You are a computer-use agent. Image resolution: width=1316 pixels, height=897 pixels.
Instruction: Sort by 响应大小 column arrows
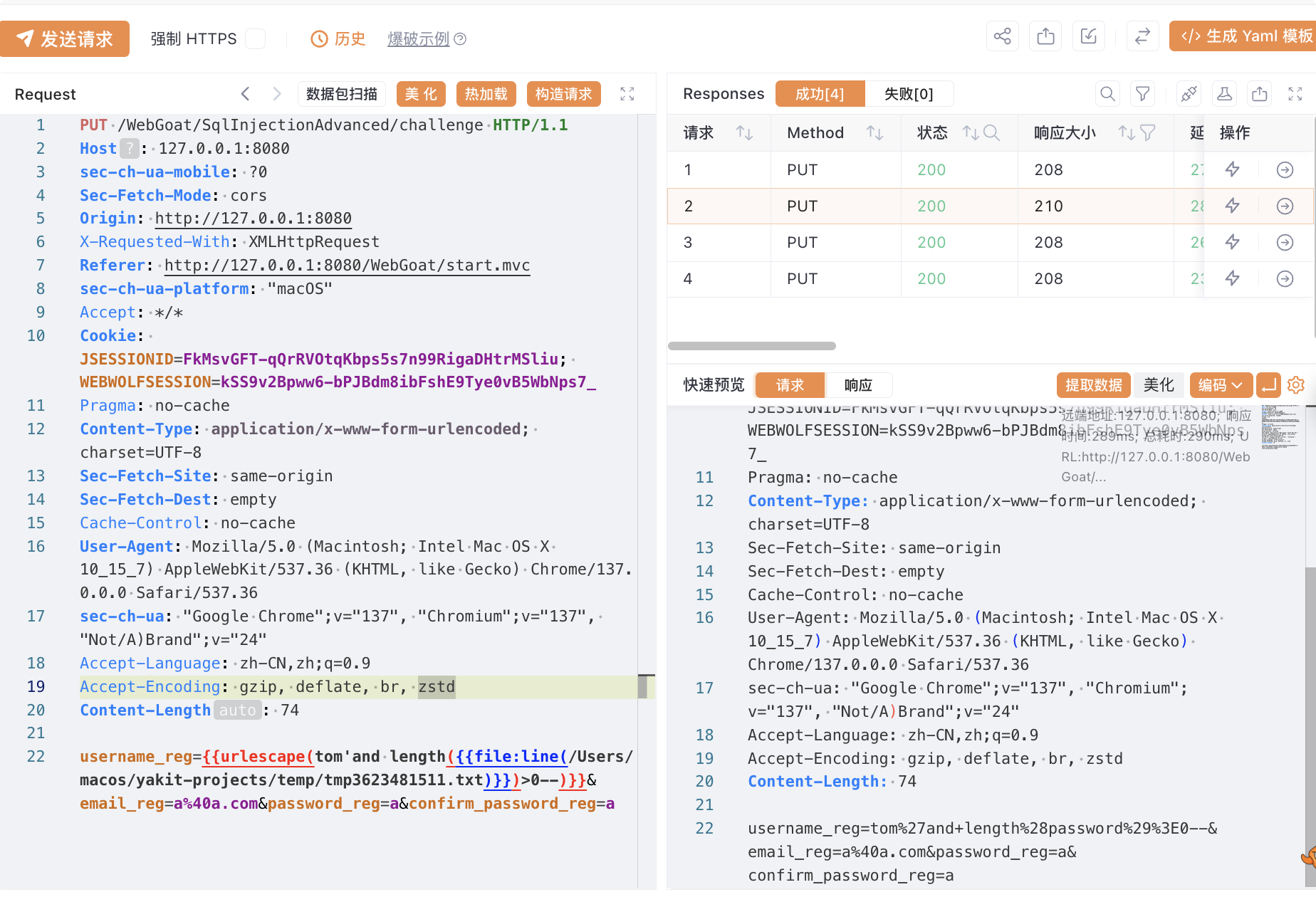point(1126,132)
